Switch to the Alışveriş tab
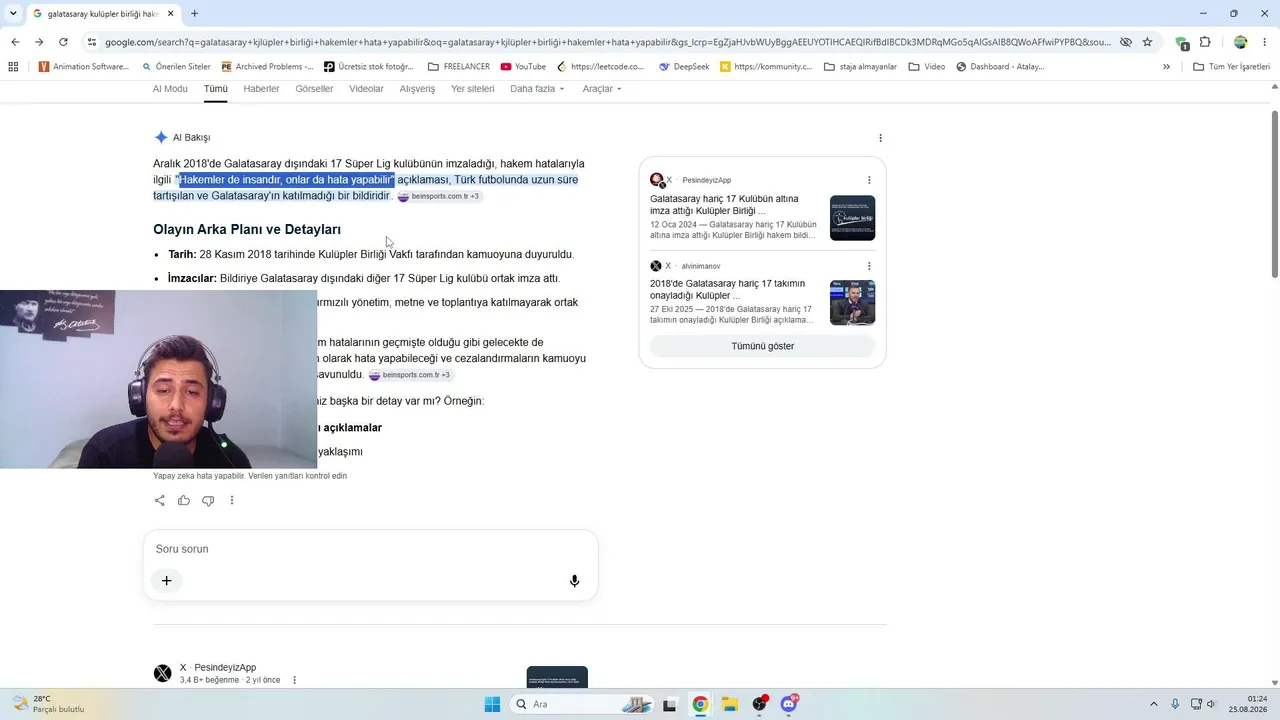This screenshot has height=720, width=1280. [418, 89]
